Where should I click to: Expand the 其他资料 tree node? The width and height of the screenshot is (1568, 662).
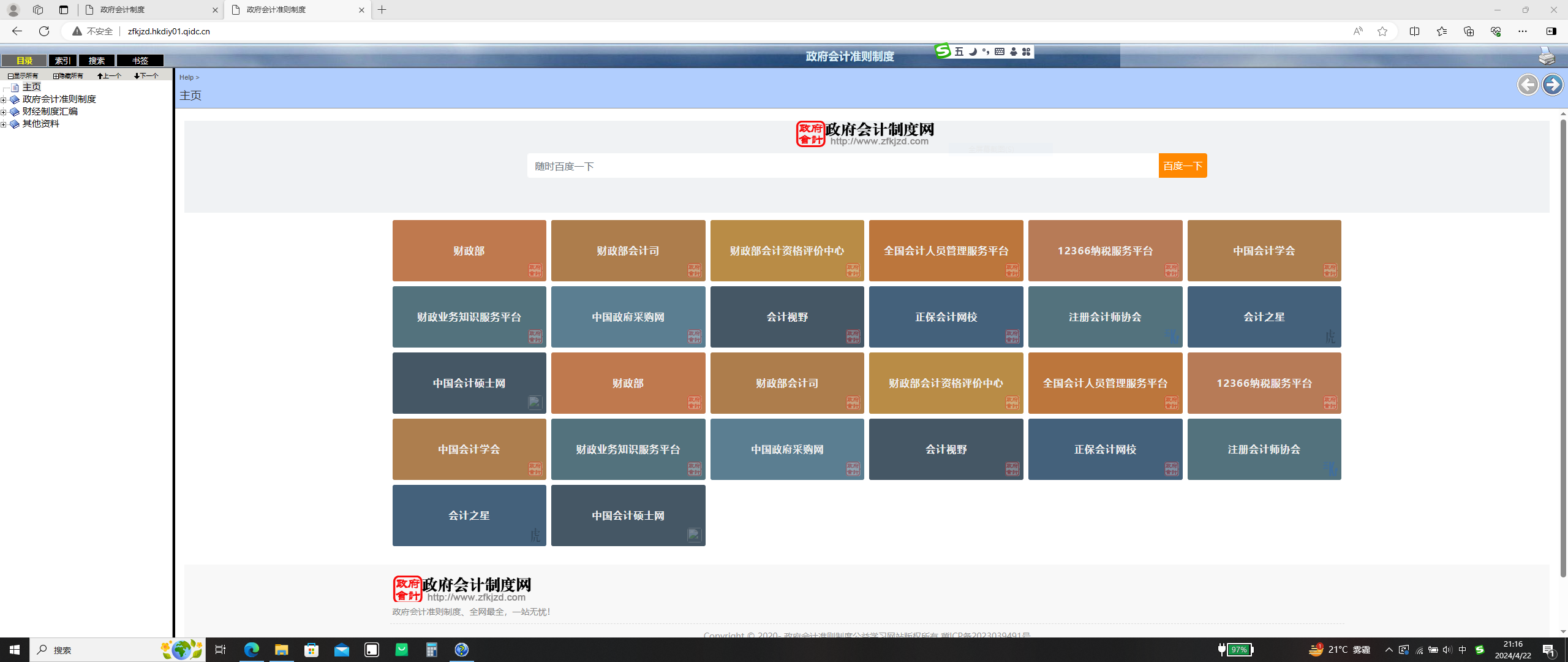(4, 124)
